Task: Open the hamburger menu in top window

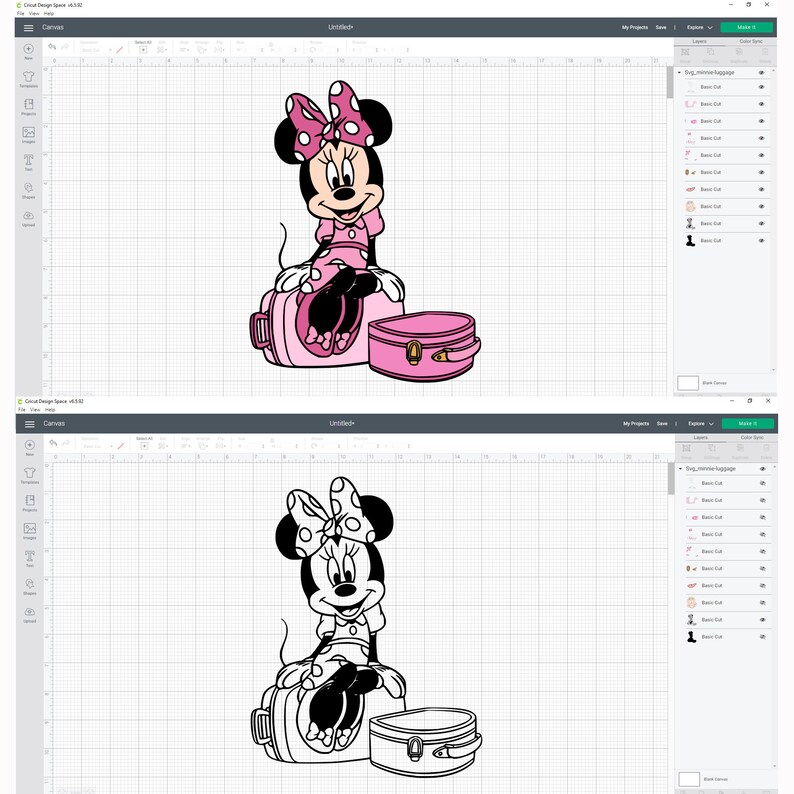Action: (x=28, y=28)
